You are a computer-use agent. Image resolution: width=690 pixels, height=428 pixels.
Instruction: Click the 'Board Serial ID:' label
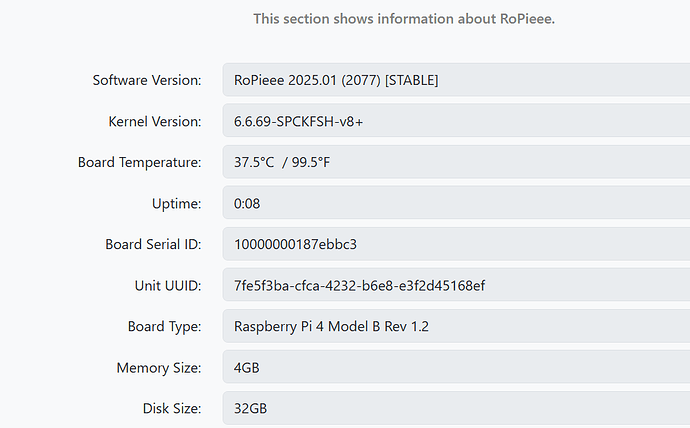point(153,244)
